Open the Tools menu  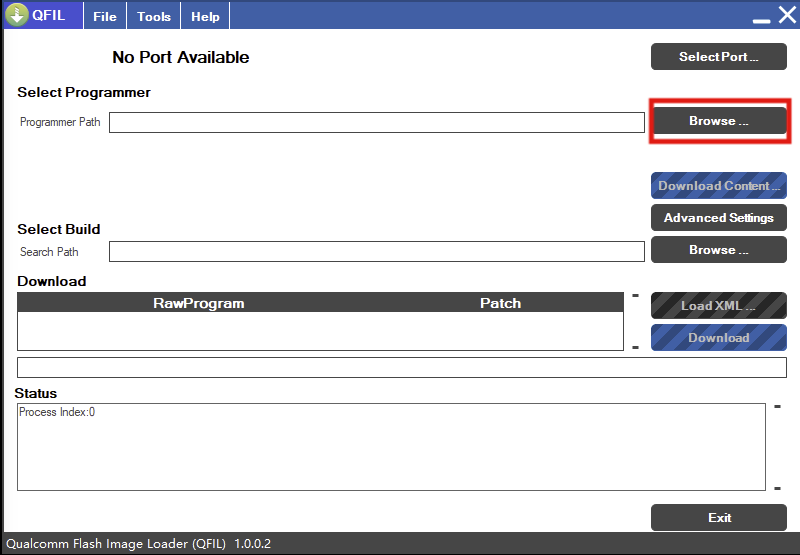(154, 16)
